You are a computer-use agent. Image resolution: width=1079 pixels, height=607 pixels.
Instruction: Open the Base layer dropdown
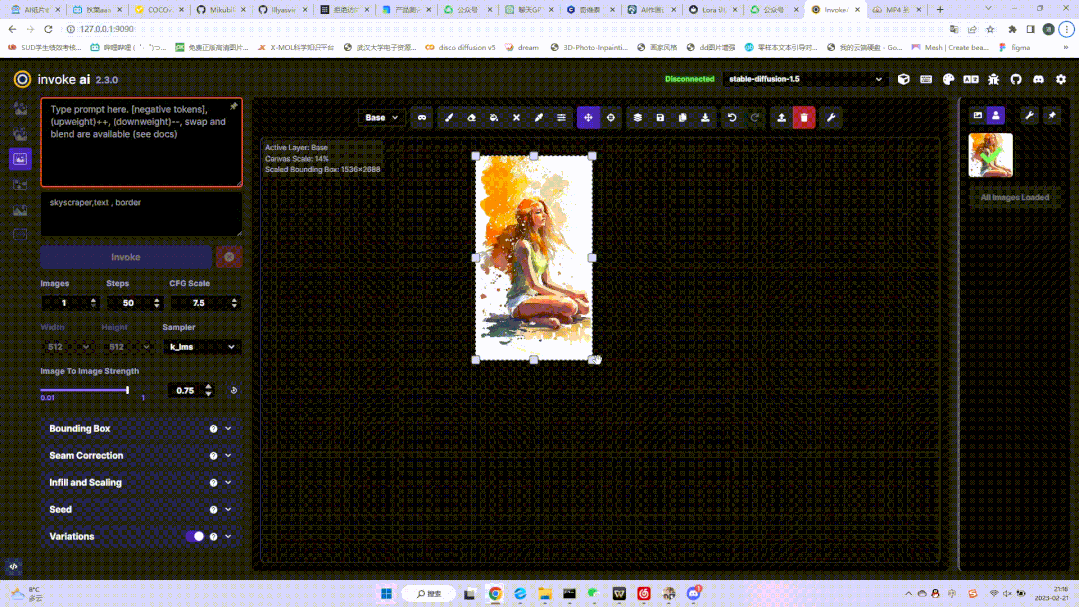pos(380,117)
